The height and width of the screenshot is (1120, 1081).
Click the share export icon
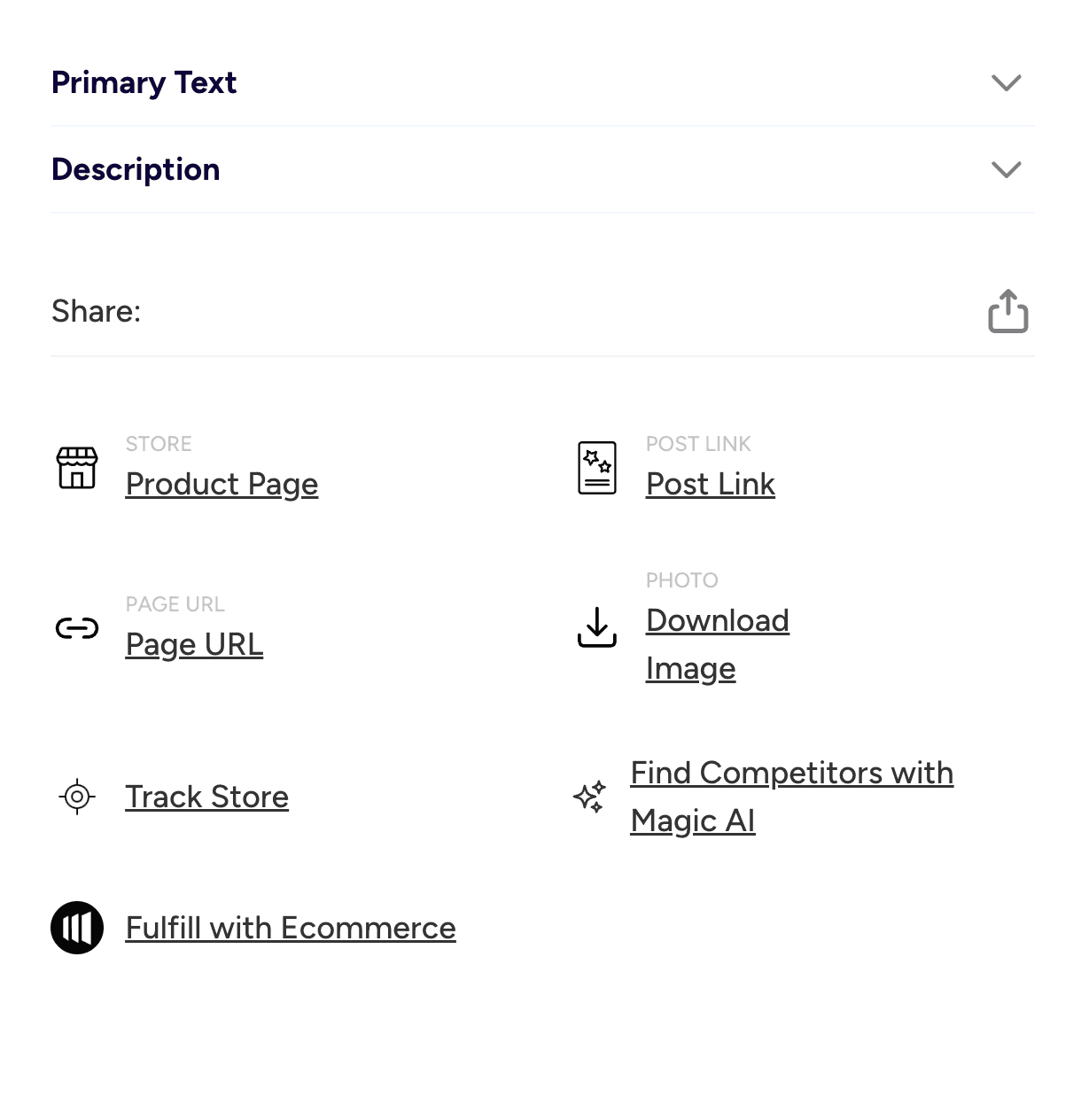coord(1007,312)
